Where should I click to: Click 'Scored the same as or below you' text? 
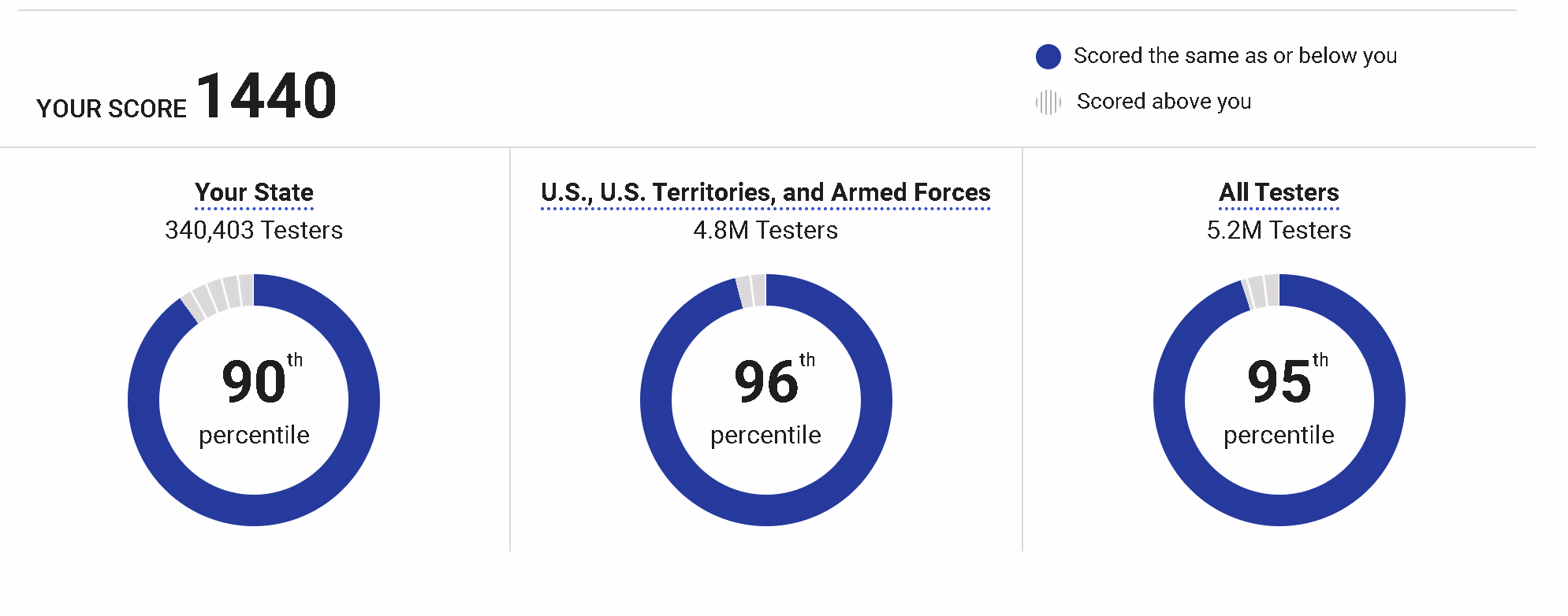pos(1235,56)
